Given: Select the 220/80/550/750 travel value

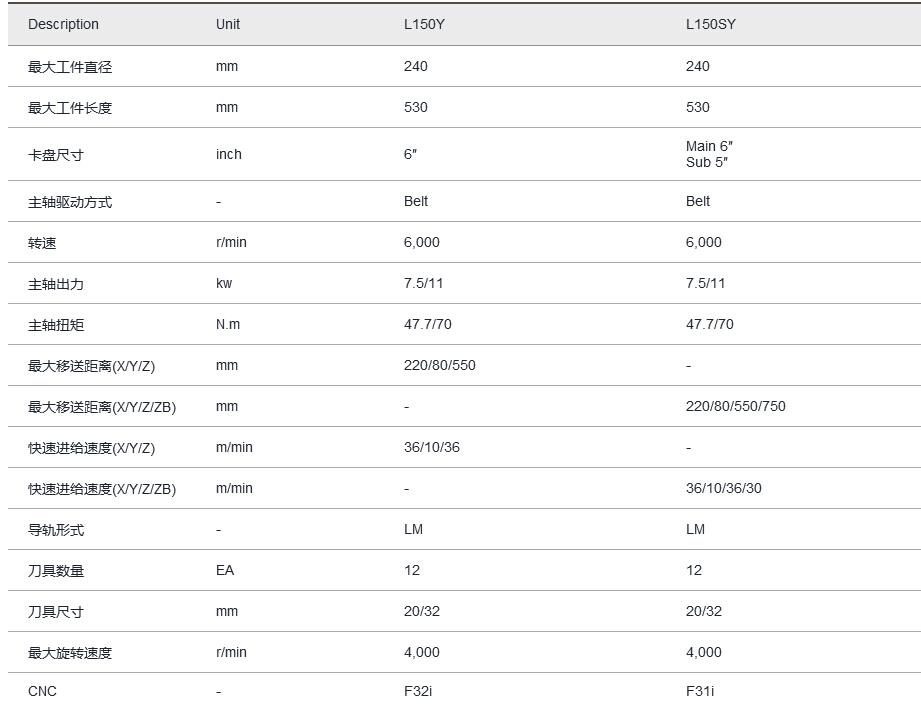Looking at the screenshot, I should (x=736, y=406).
